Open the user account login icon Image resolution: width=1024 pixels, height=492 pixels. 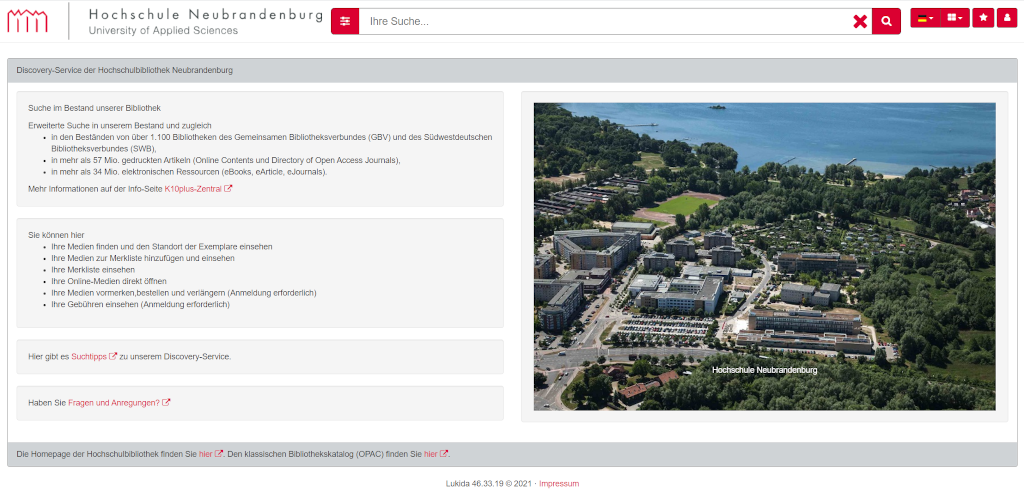pyautogui.click(x=1006, y=18)
